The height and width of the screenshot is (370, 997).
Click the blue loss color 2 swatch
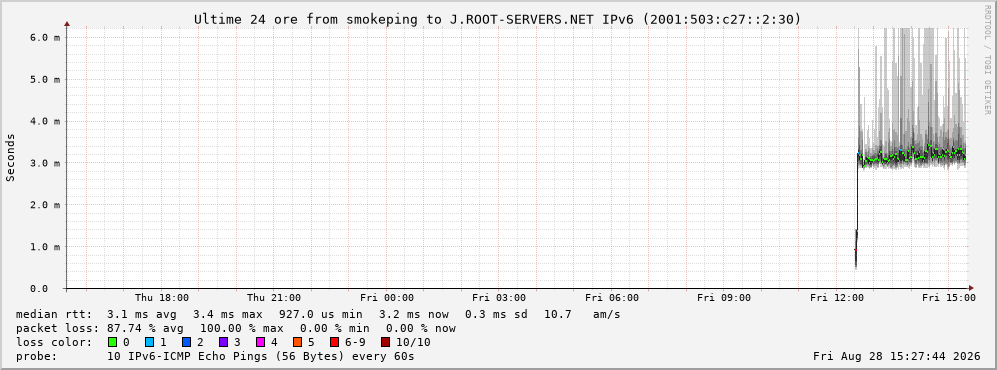(x=186, y=342)
